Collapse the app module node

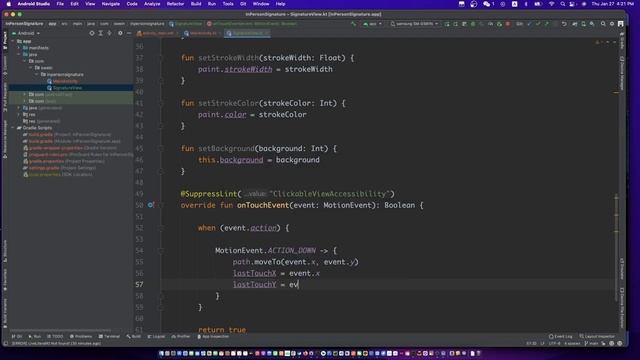13,41
